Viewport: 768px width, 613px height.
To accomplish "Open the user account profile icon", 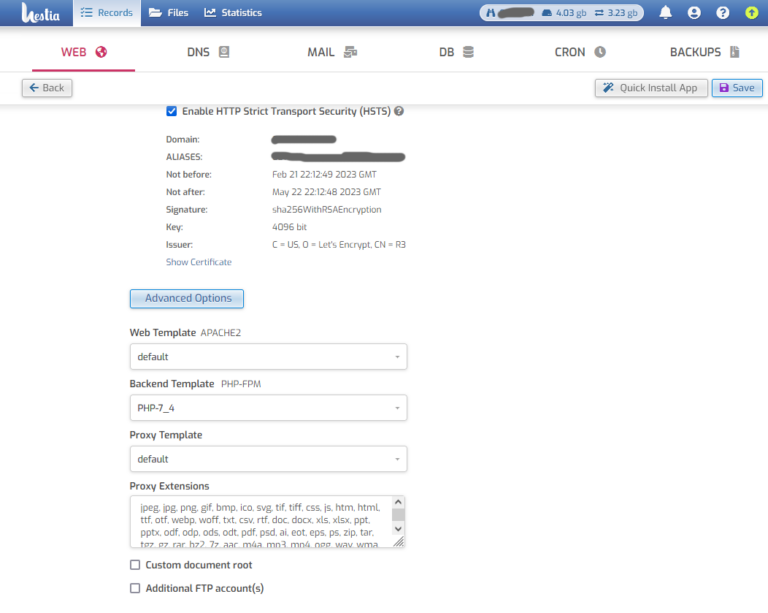I will pos(694,13).
